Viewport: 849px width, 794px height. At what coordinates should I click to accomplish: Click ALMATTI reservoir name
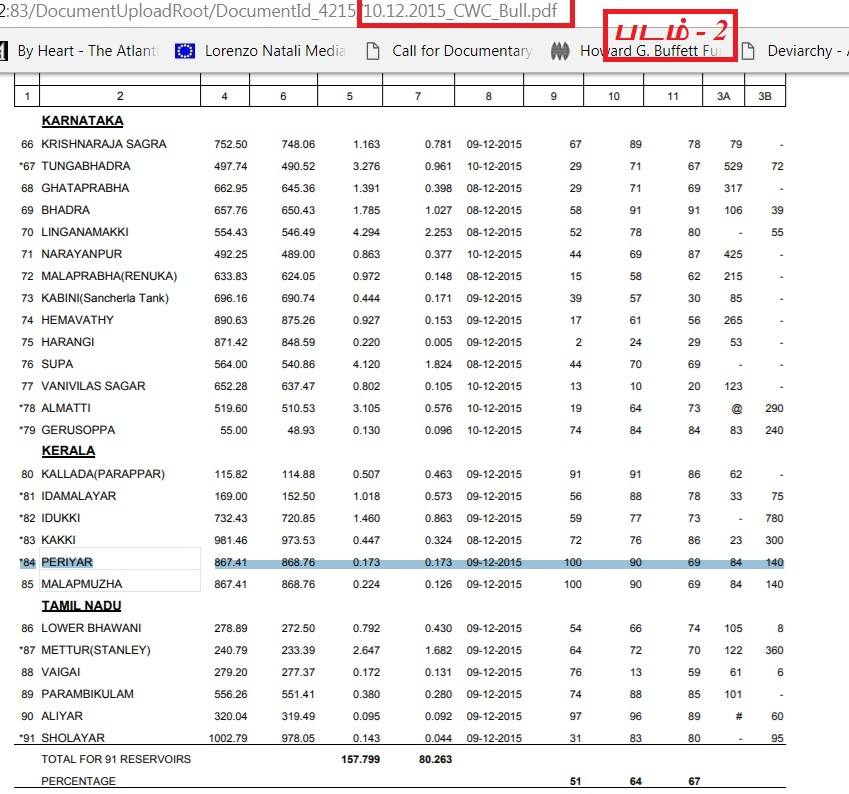point(66,408)
